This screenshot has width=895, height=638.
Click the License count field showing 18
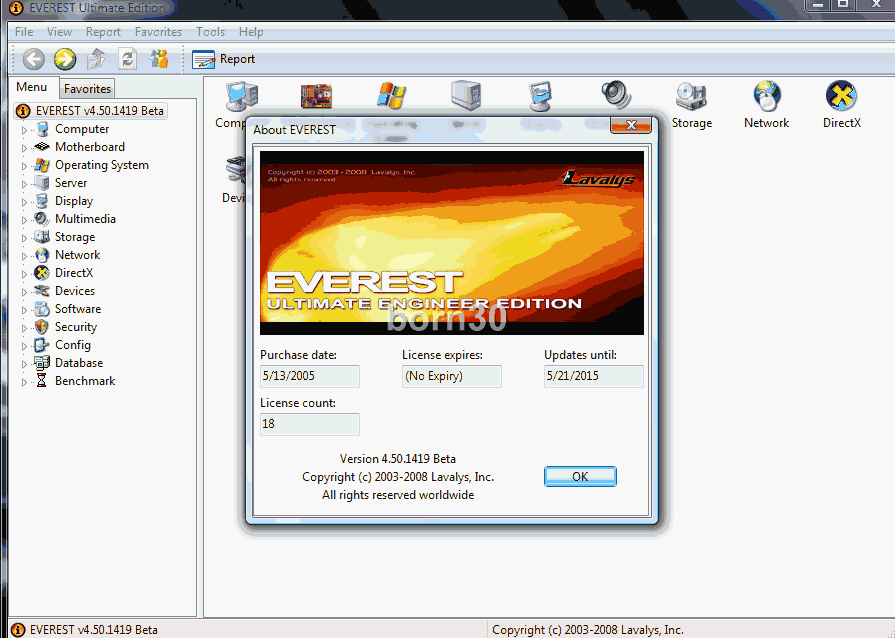point(309,424)
